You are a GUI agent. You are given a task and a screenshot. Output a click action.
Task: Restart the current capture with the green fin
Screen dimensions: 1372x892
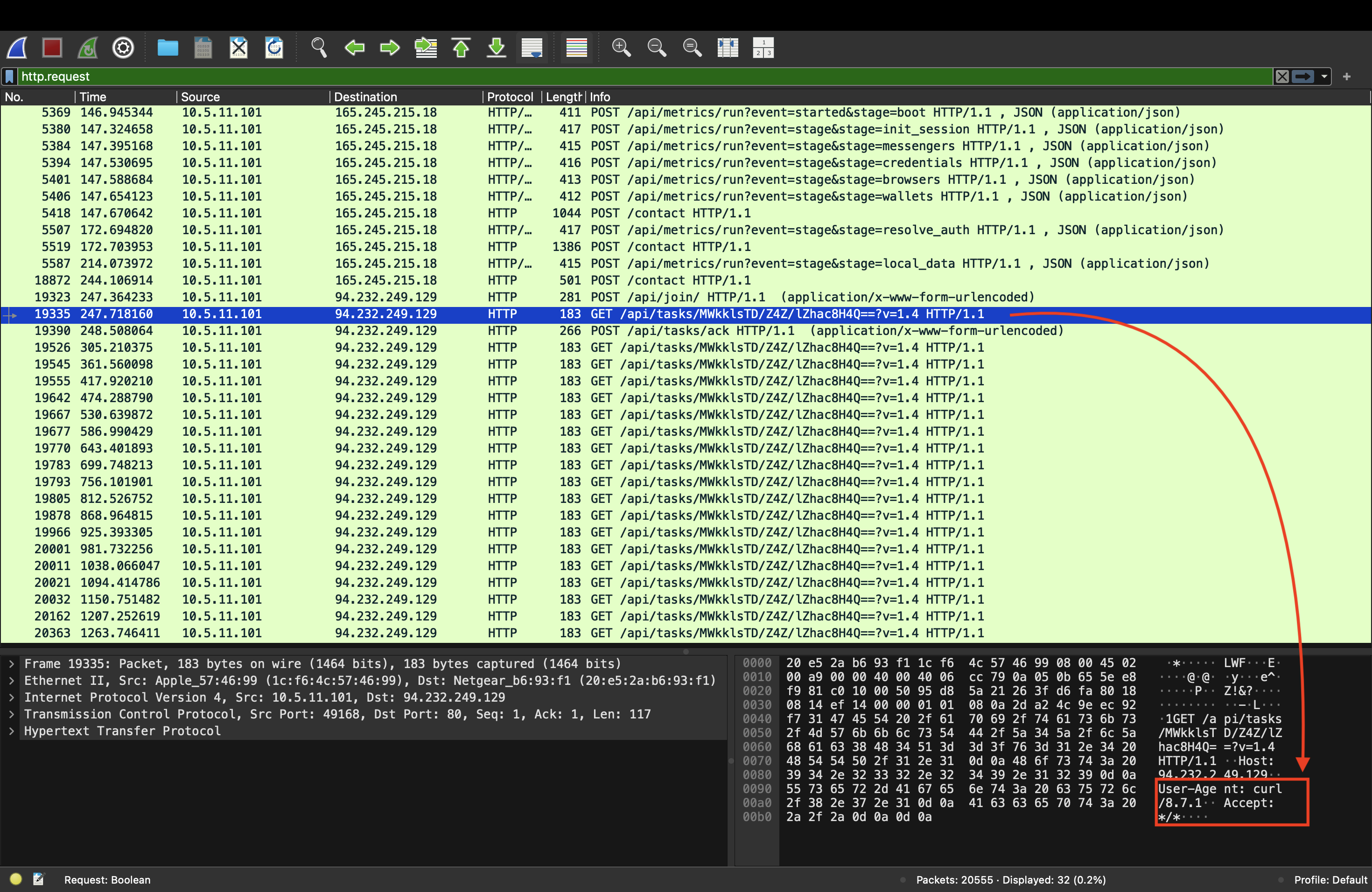[x=88, y=48]
